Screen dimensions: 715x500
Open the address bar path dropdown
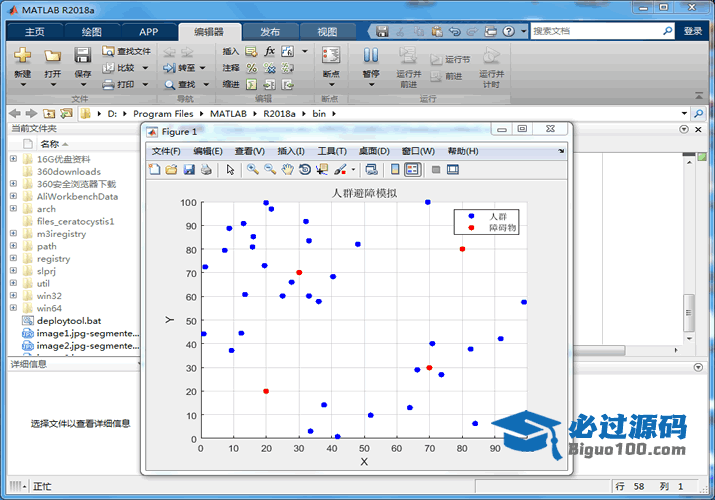coord(684,113)
